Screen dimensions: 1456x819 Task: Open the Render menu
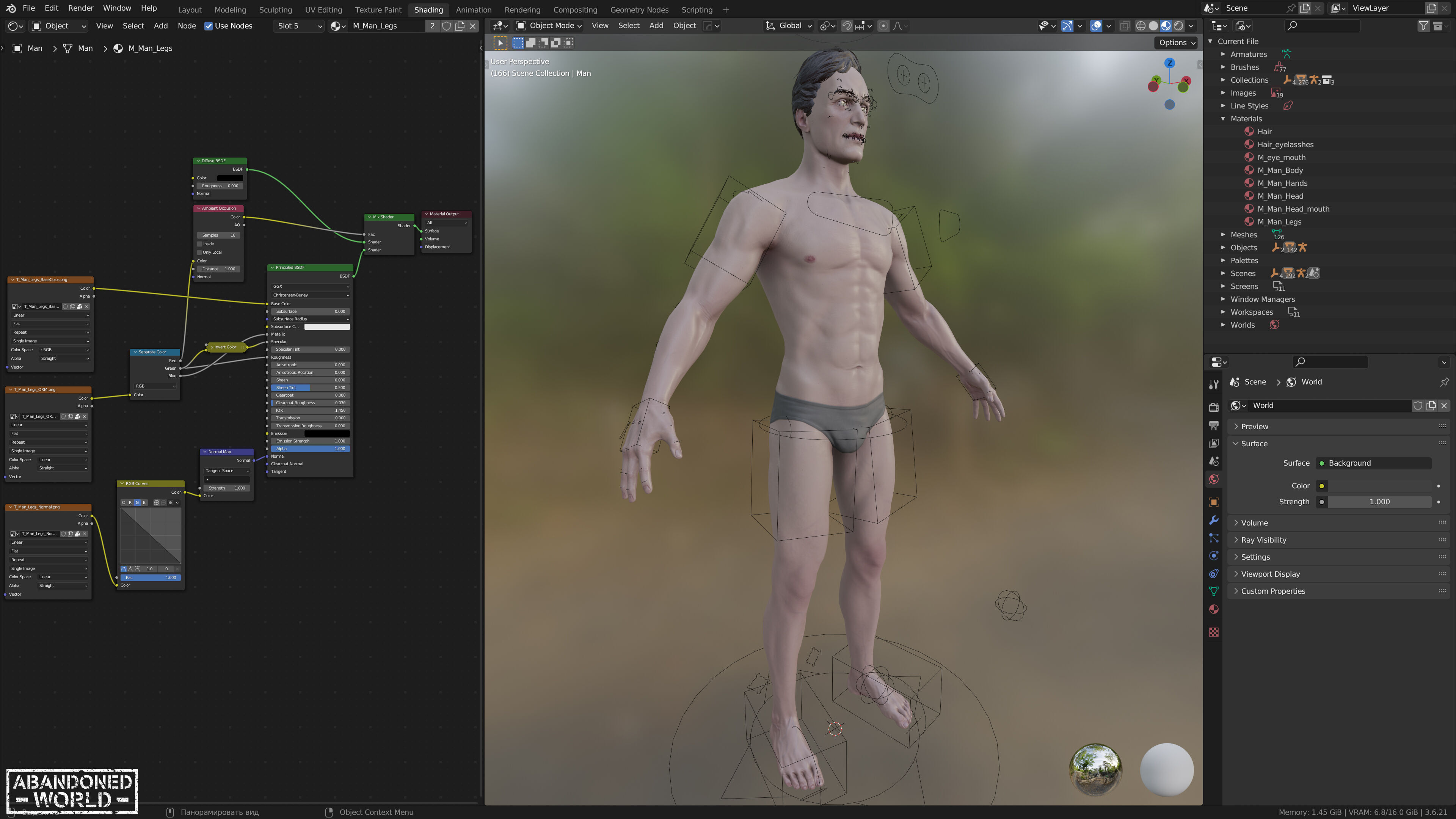pos(80,8)
